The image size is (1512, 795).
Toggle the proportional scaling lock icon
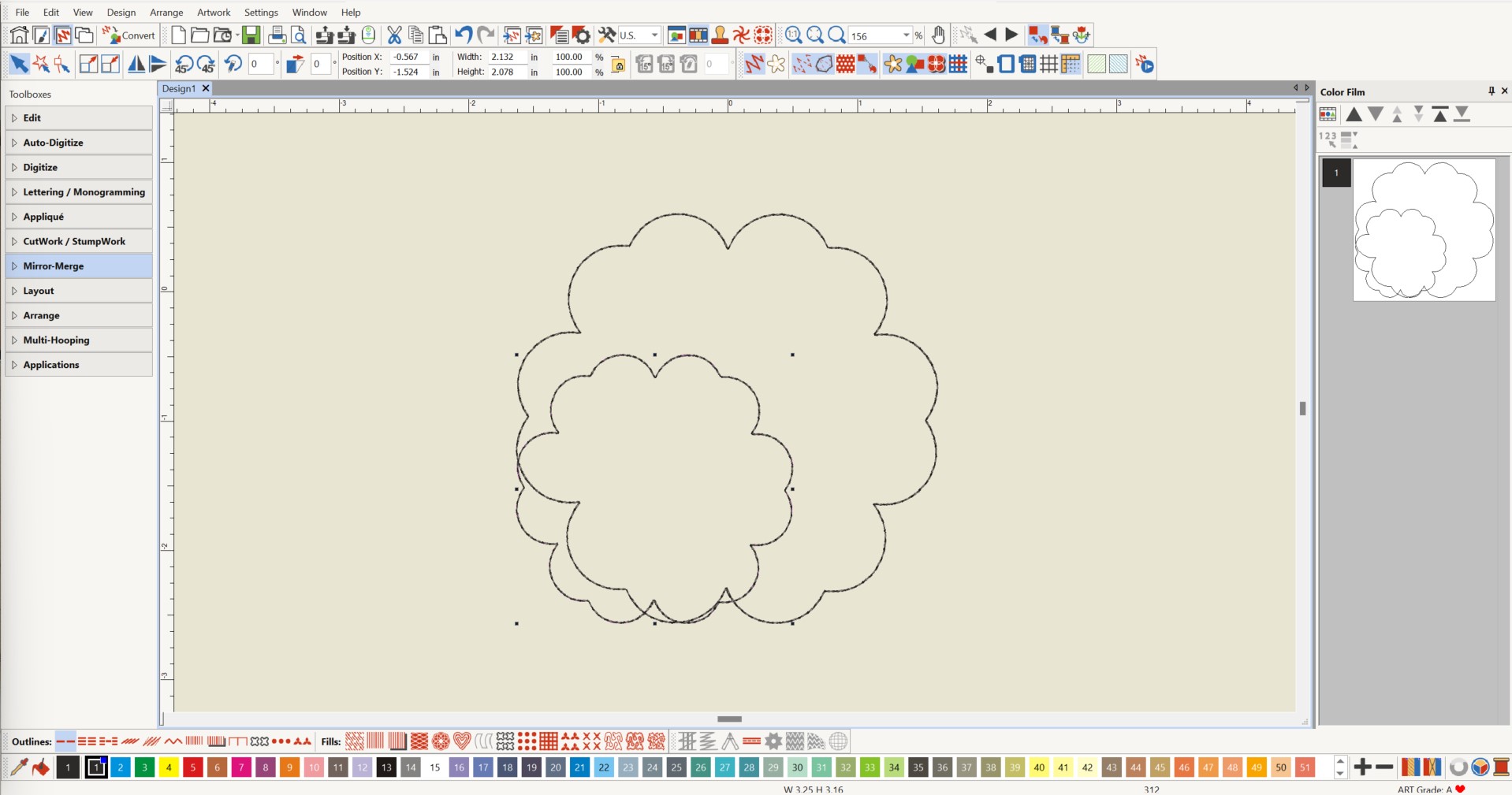(x=618, y=65)
